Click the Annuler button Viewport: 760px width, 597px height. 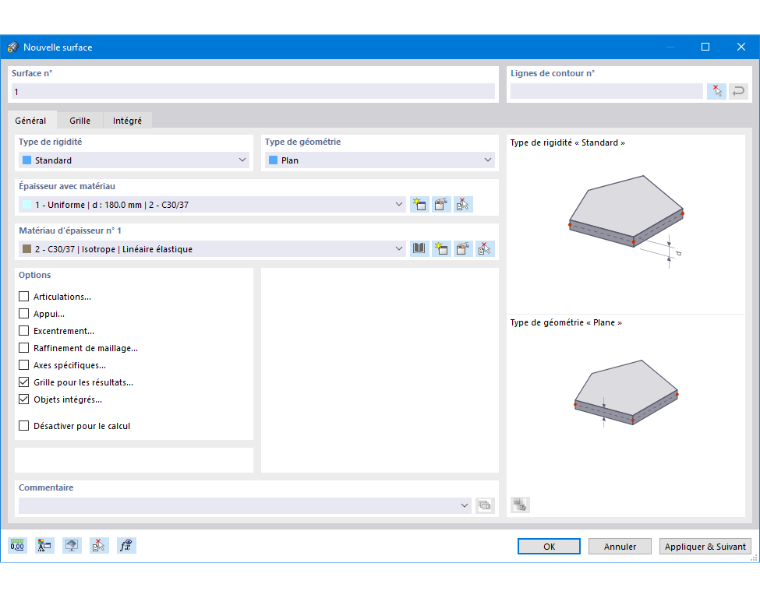click(x=620, y=546)
